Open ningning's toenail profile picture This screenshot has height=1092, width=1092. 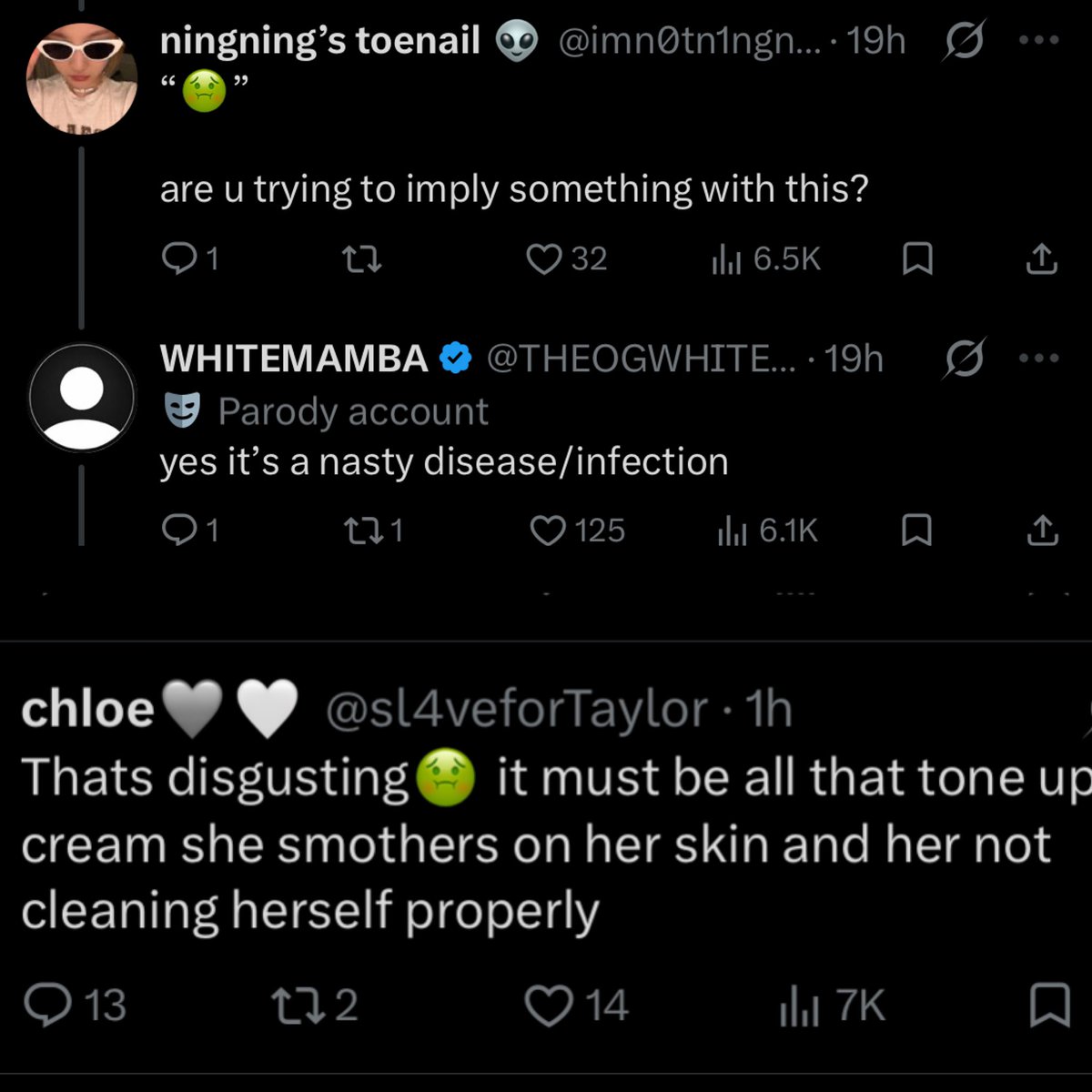click(x=82, y=76)
